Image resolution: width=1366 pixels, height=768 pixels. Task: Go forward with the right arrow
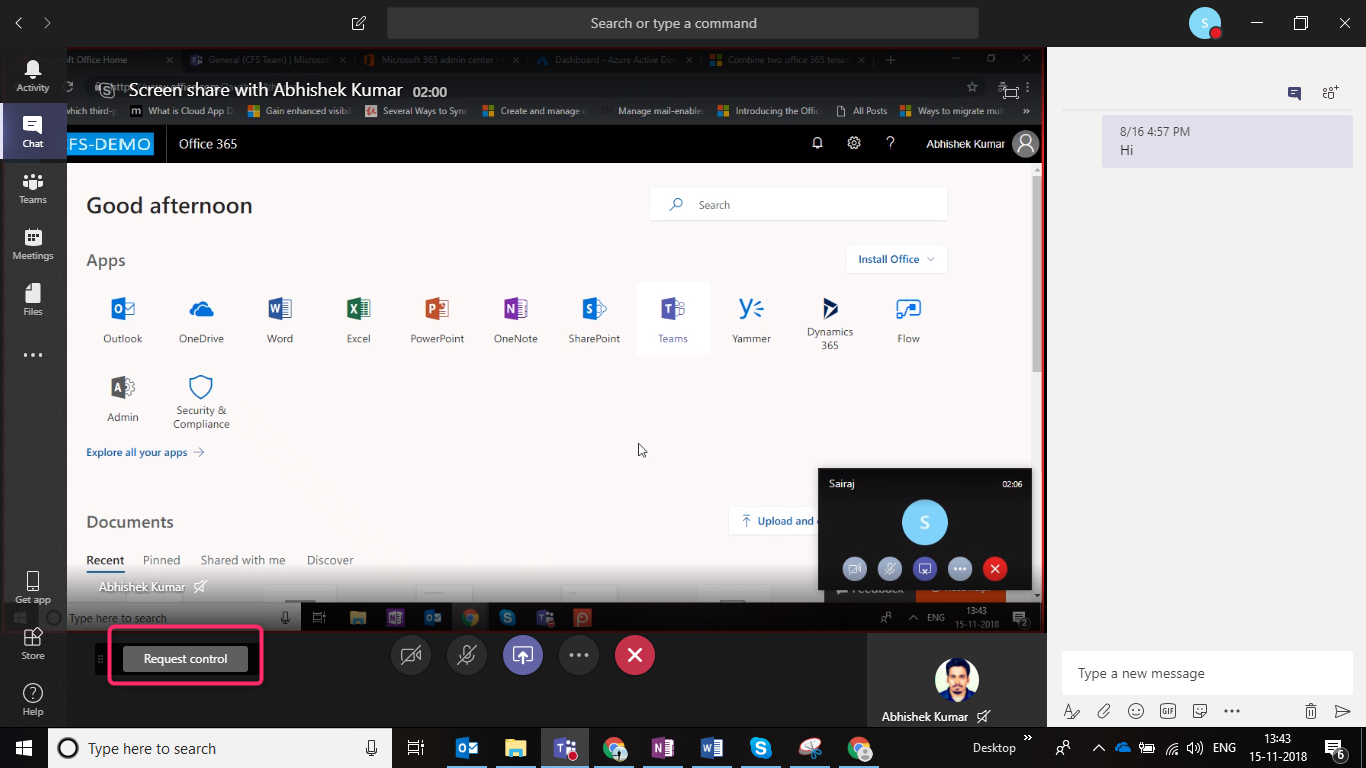point(47,22)
